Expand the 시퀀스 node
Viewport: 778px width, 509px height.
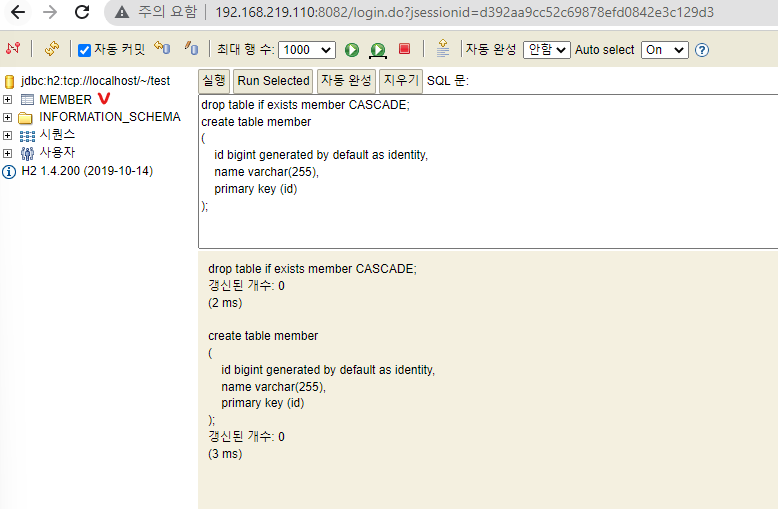tap(7, 135)
